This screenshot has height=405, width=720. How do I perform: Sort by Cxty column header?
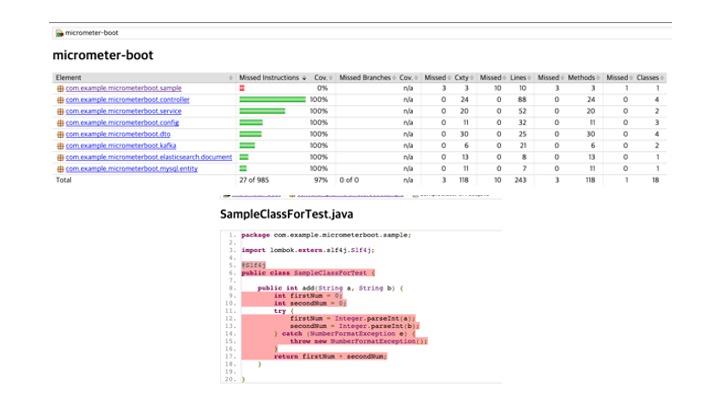click(463, 78)
